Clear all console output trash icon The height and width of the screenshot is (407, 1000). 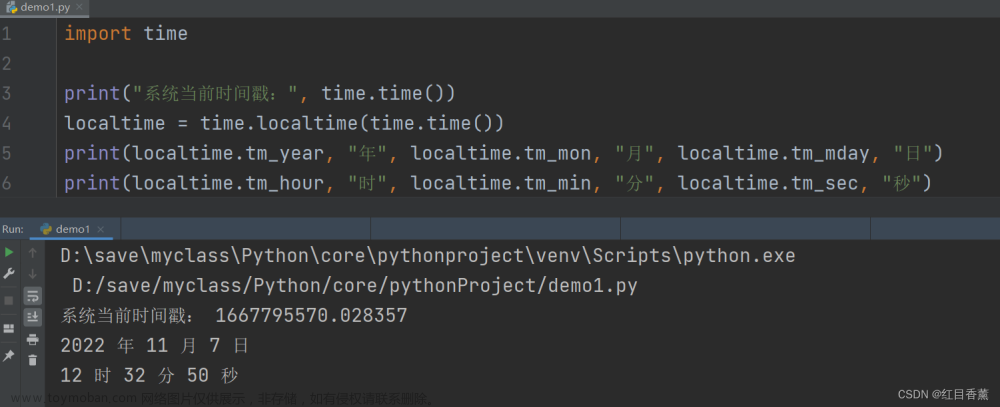[x=33, y=360]
